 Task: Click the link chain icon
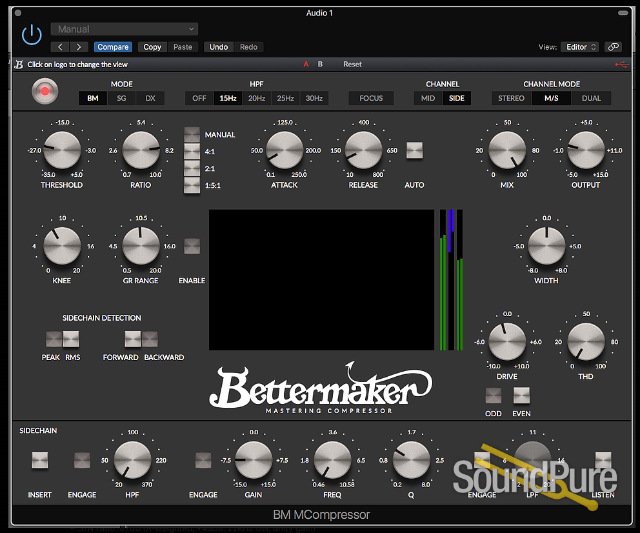pyautogui.click(x=613, y=47)
